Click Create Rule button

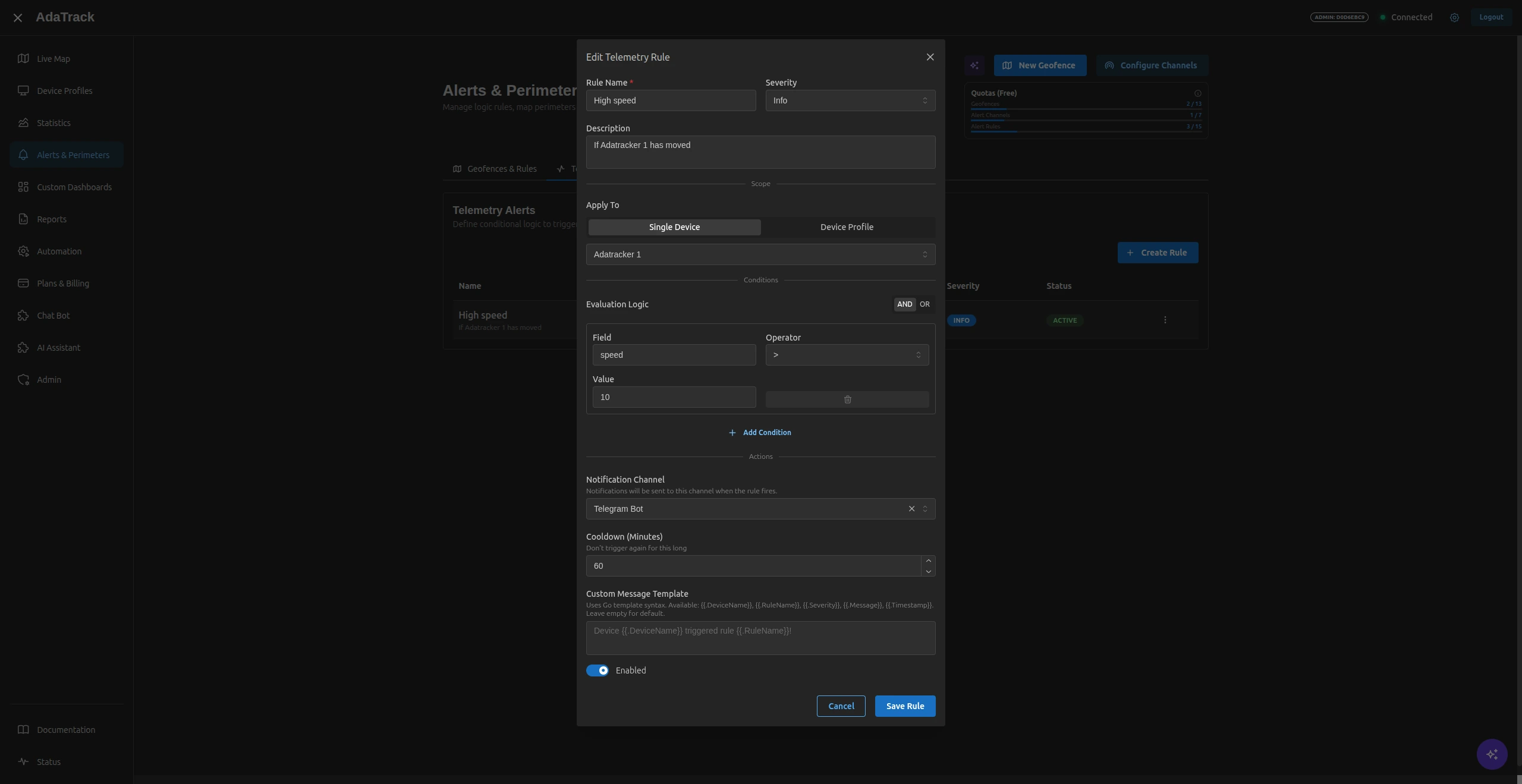tap(1158, 253)
